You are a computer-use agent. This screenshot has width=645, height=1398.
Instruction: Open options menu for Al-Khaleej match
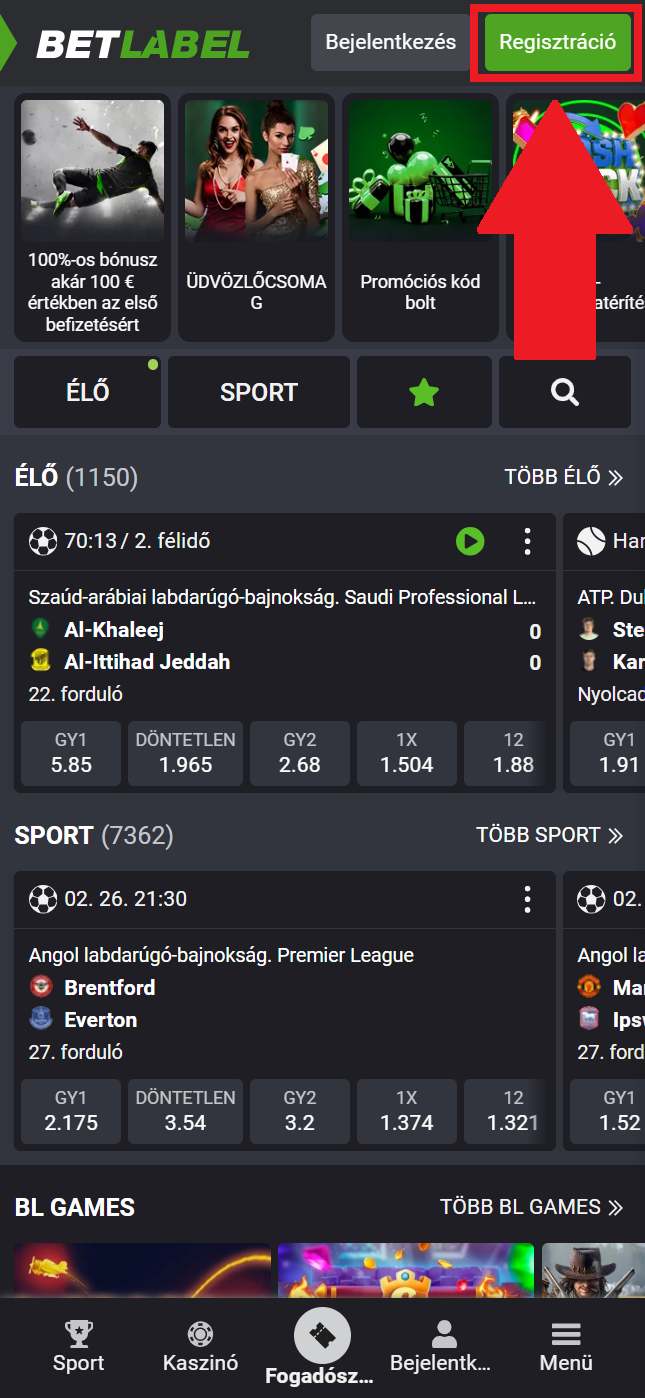pos(527,542)
